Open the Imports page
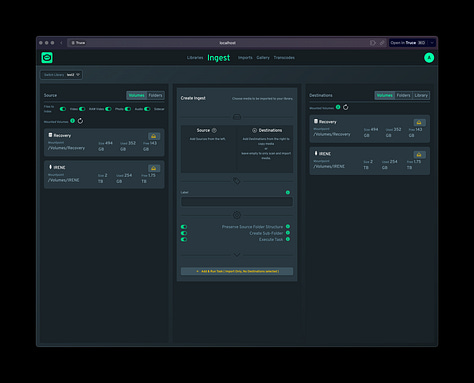 [245, 58]
